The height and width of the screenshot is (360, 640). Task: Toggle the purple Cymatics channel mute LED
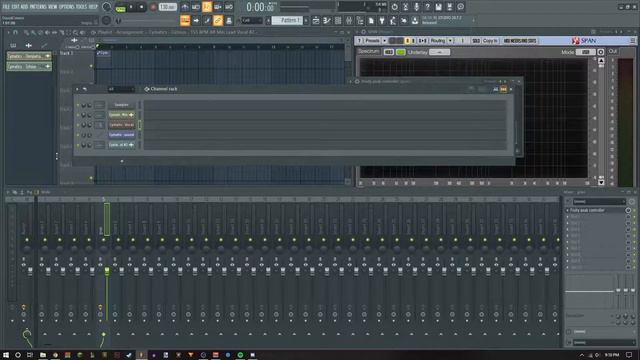pyautogui.click(x=78, y=135)
